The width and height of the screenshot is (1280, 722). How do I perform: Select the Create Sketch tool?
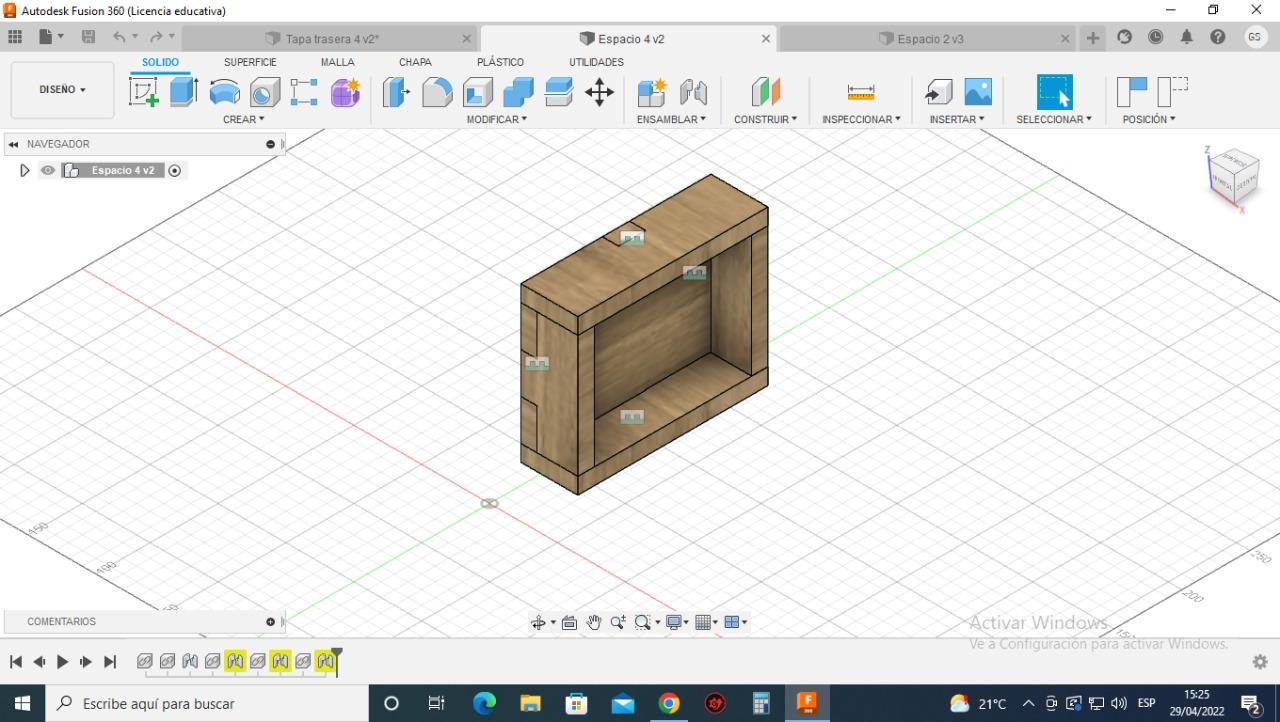pyautogui.click(x=144, y=92)
